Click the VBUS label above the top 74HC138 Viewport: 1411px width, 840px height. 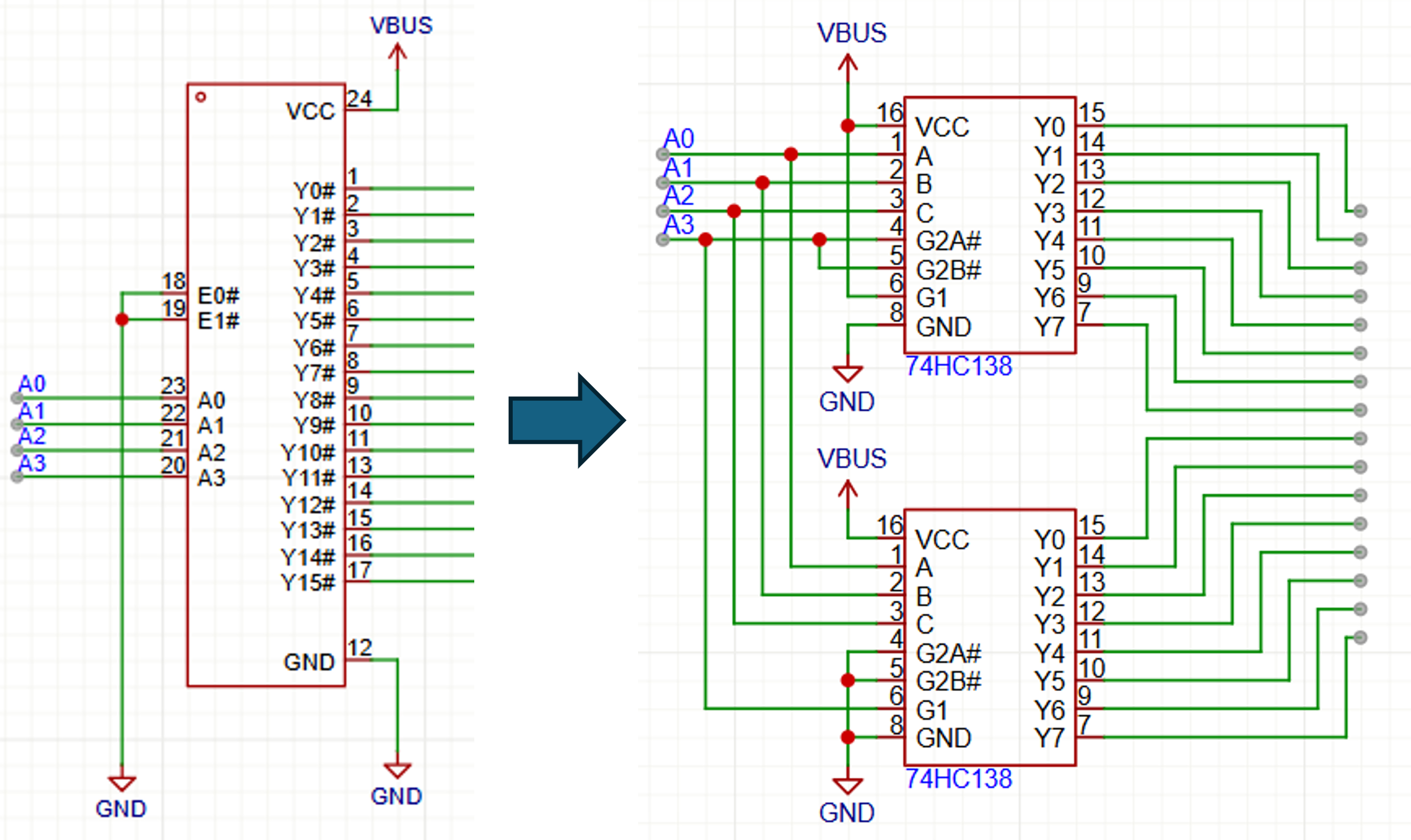click(x=852, y=33)
